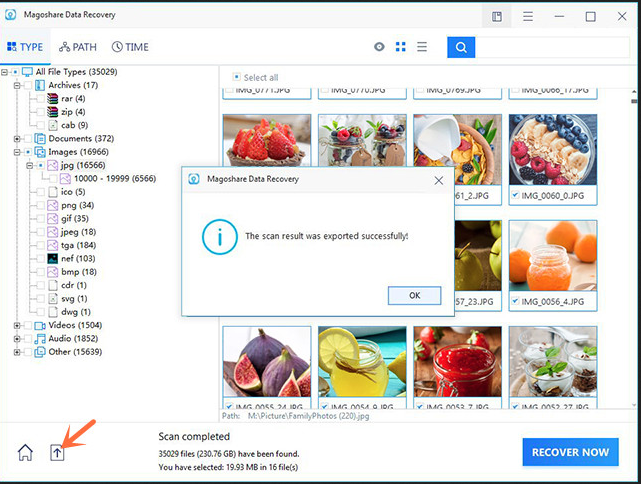The height and width of the screenshot is (484, 641).
Task: Check the png (34) checkbox
Action: [x=41, y=205]
